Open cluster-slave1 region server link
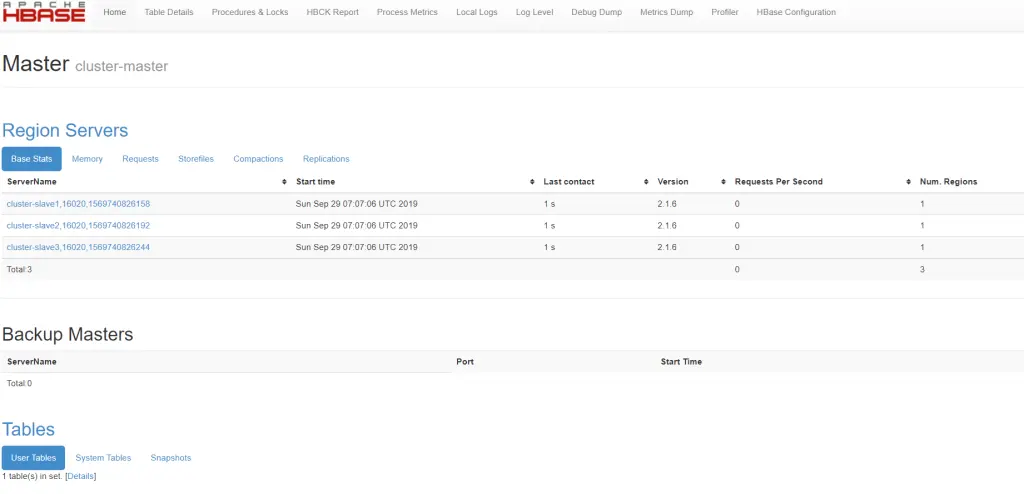This screenshot has height=494, width=1024. (78, 204)
